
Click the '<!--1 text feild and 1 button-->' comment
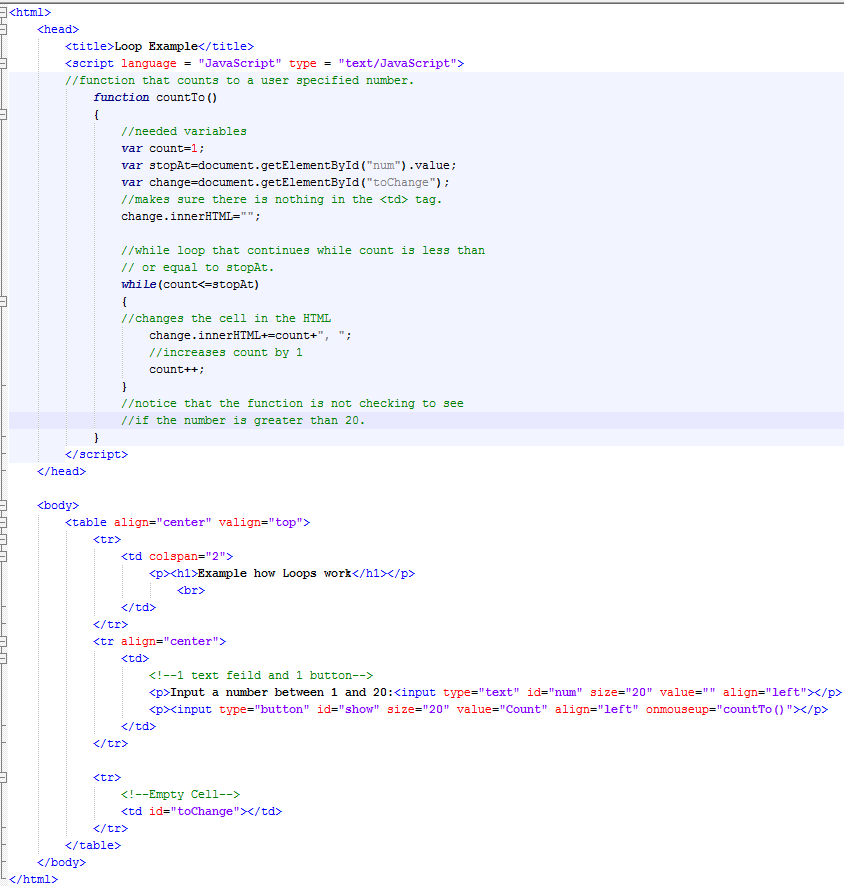(x=260, y=675)
